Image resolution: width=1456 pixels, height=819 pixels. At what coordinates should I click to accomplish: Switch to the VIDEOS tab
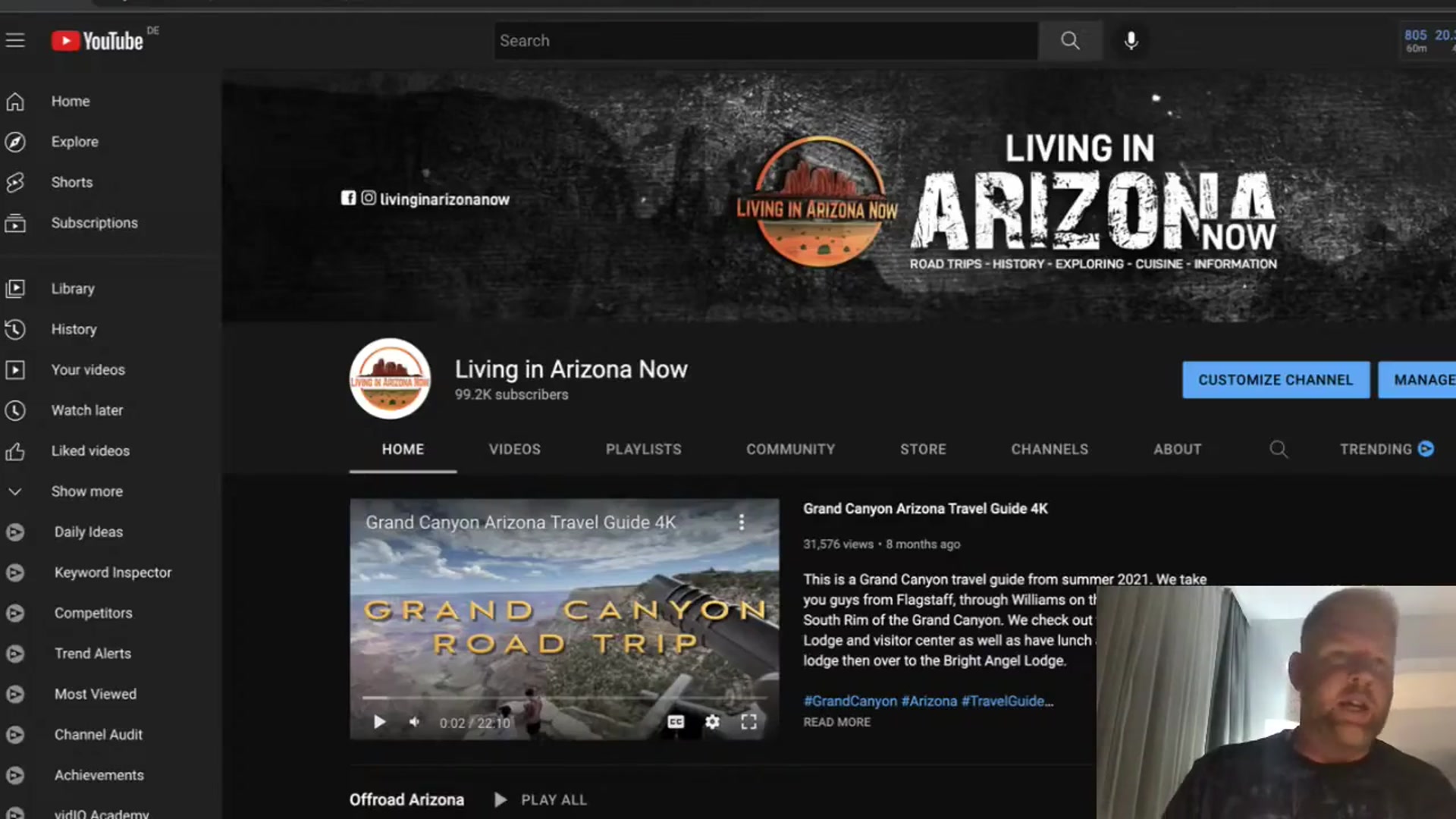coord(514,449)
